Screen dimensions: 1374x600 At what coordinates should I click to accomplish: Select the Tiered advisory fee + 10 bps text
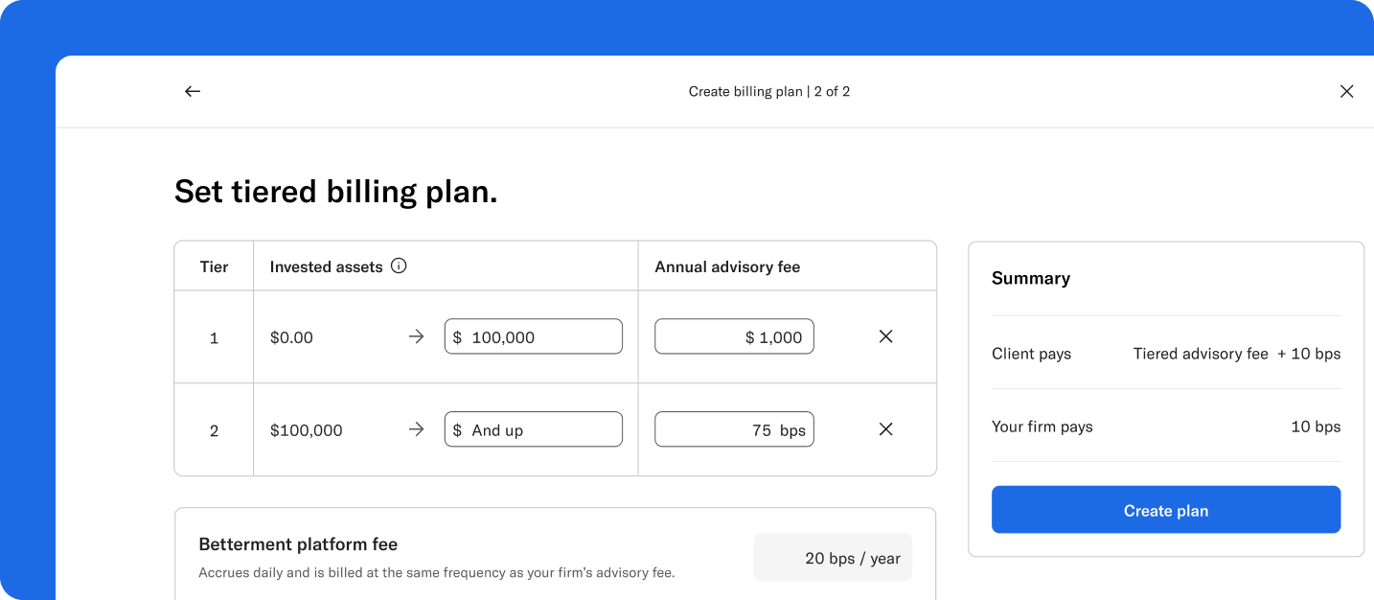[1236, 353]
